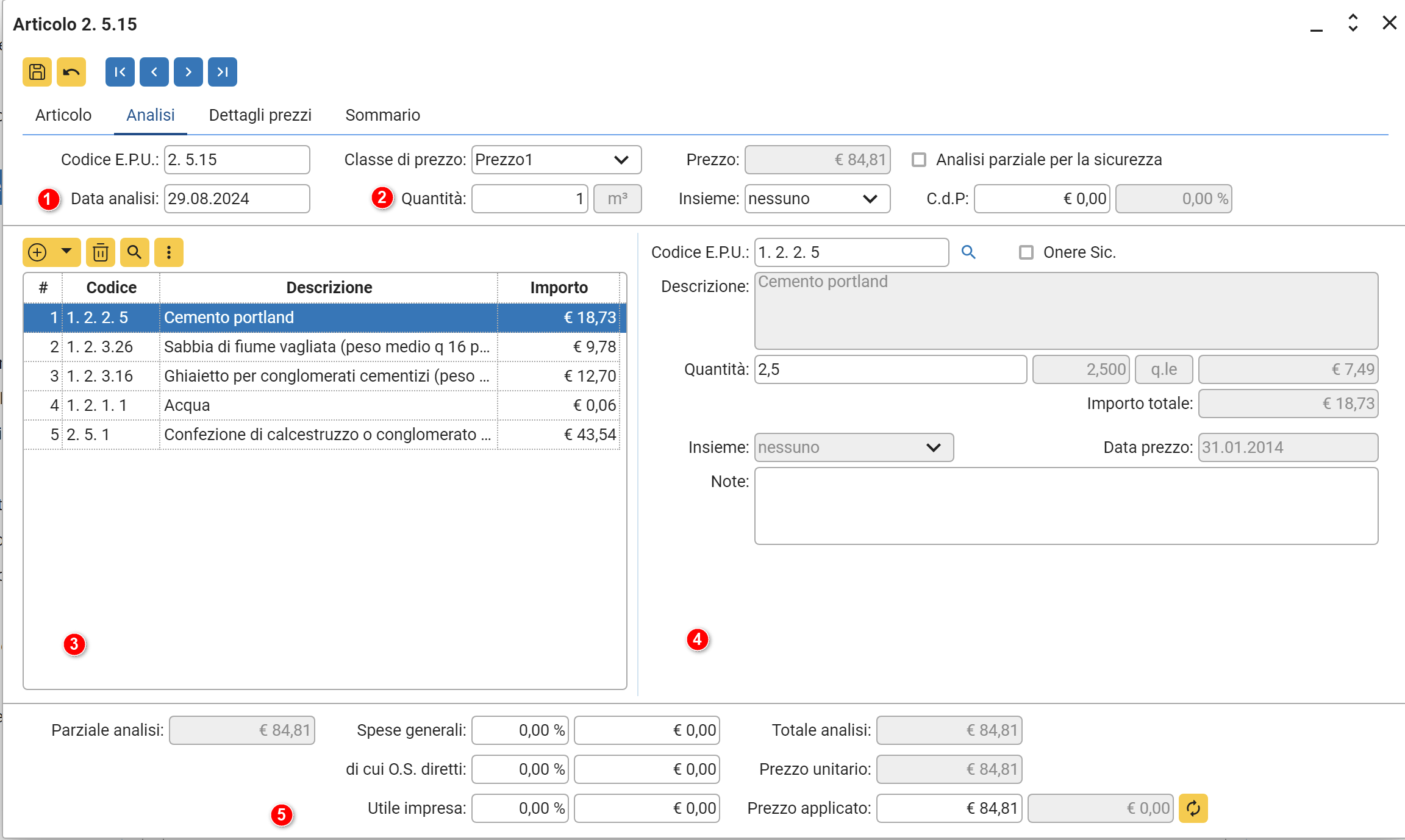Open the Sommario tab
This screenshot has height=840, width=1405.
pos(382,115)
